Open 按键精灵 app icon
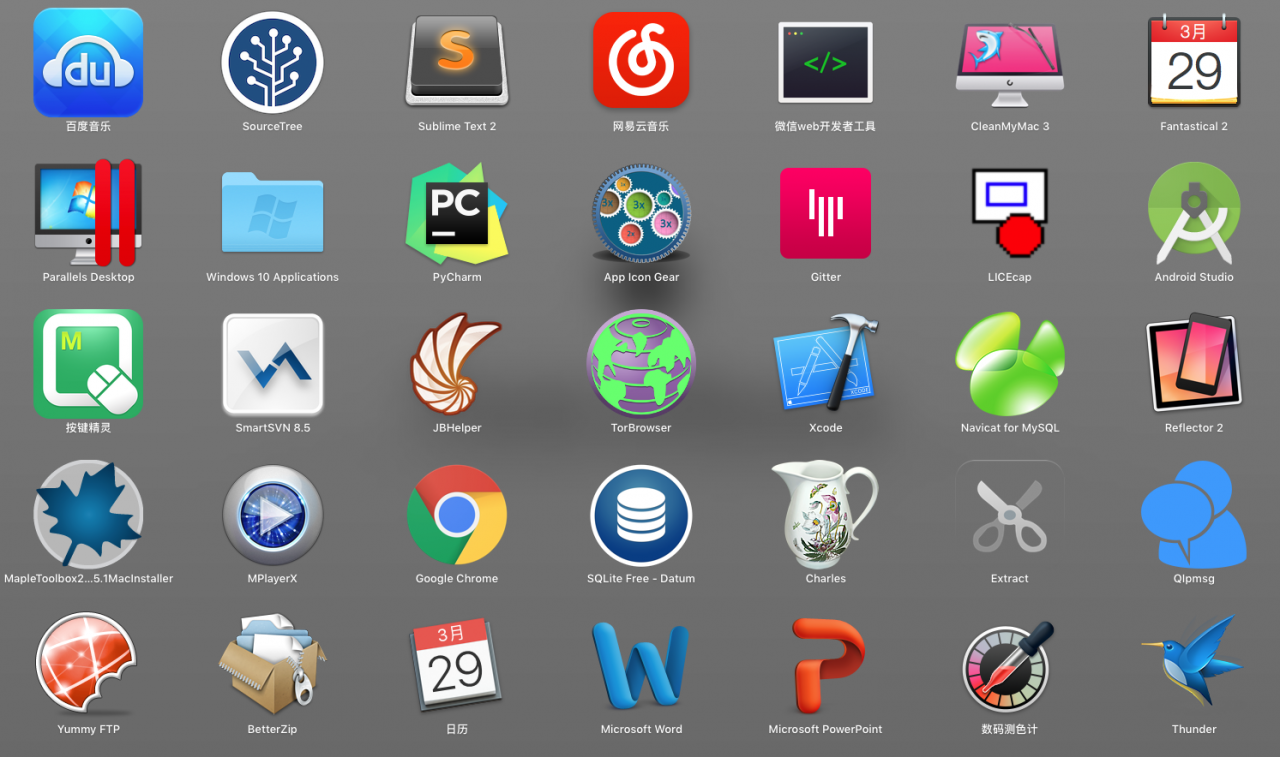Viewport: 1280px width, 757px height. [x=88, y=364]
